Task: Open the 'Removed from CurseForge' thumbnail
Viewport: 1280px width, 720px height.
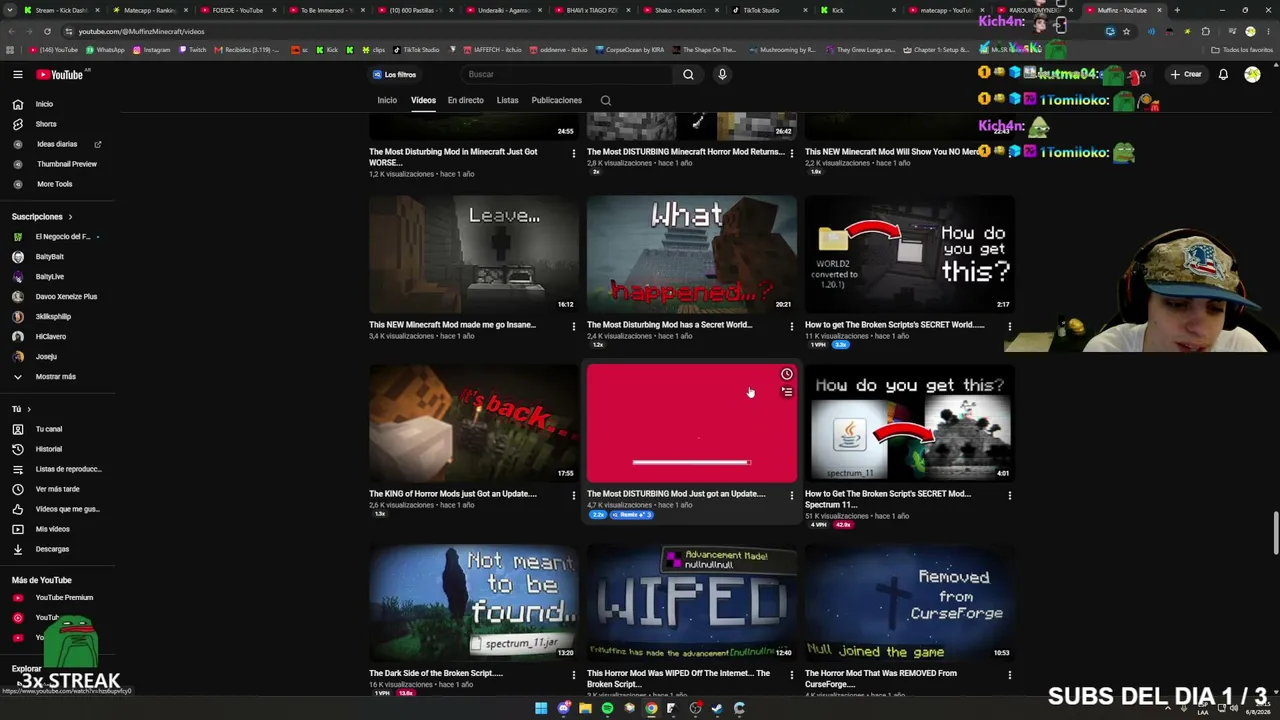Action: (909, 603)
